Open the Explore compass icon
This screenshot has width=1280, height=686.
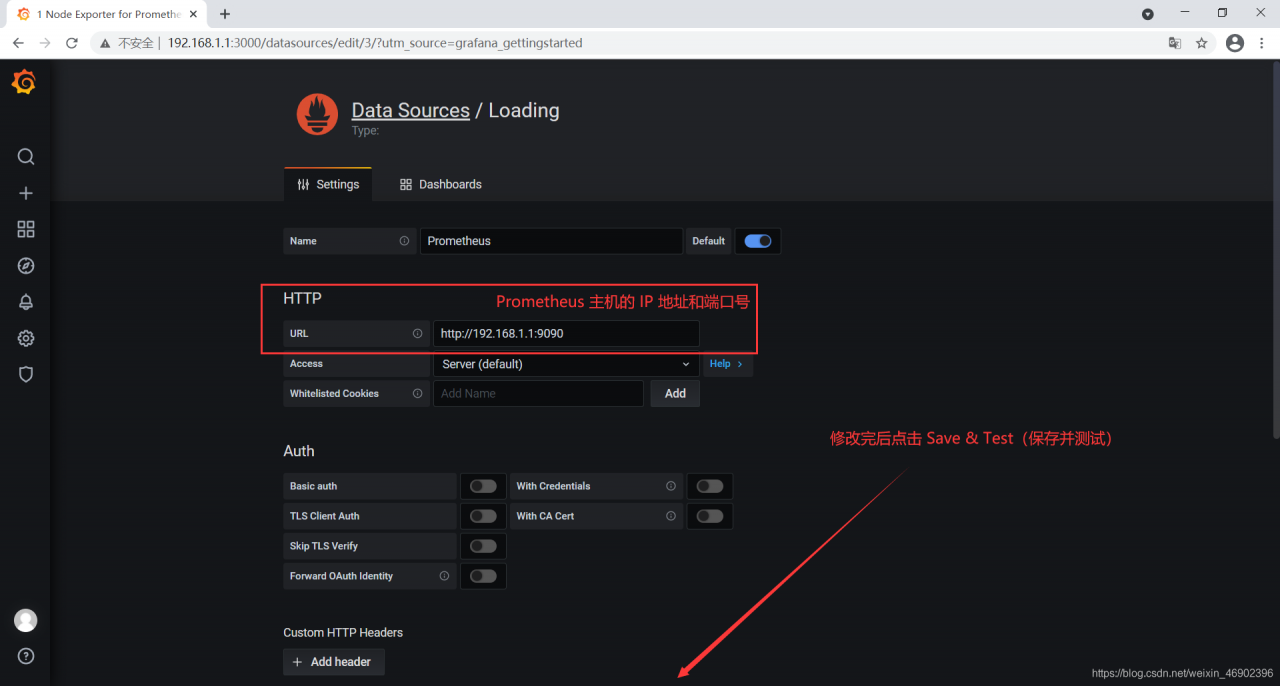[26, 266]
